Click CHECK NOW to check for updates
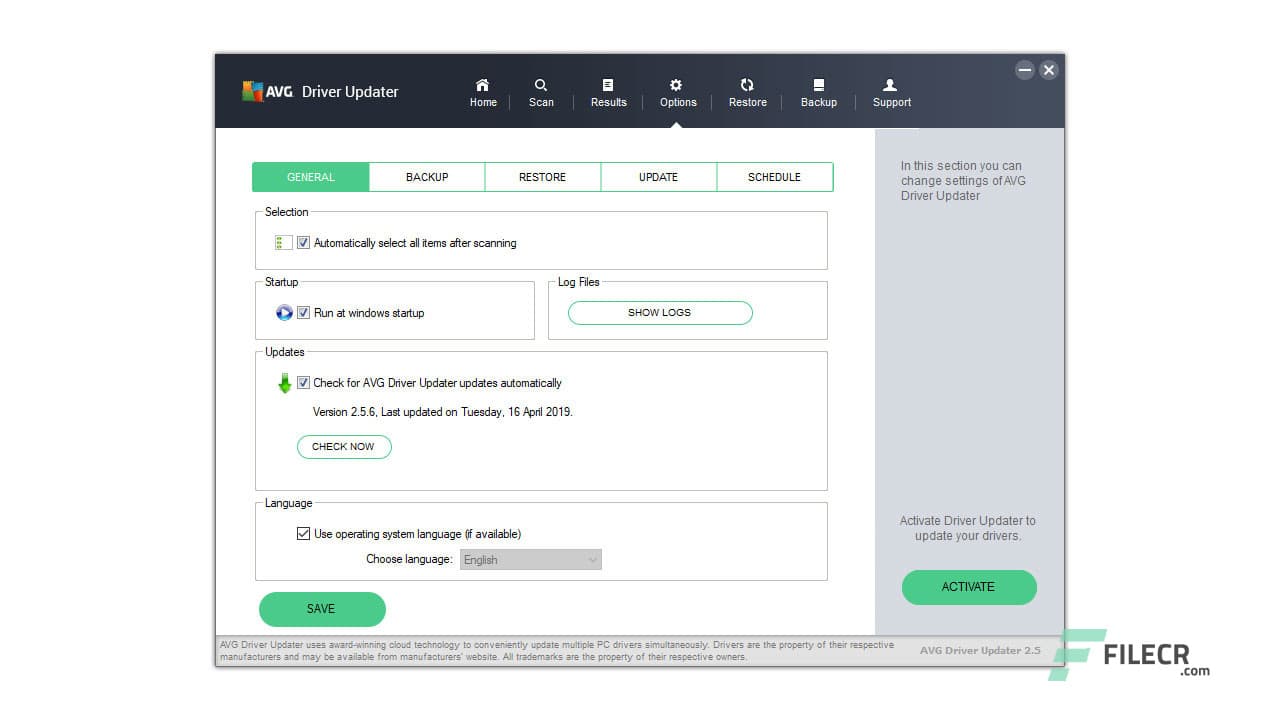This screenshot has height=720, width=1280. (x=344, y=447)
